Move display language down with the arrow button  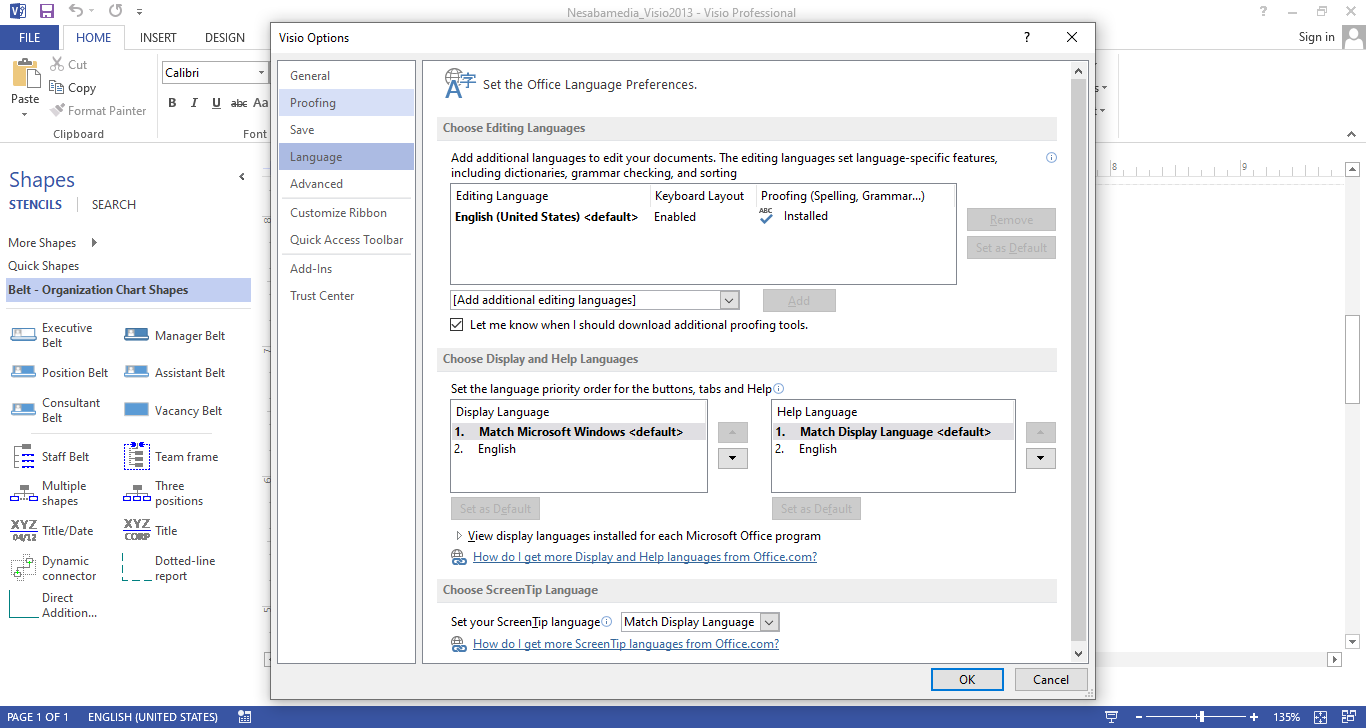click(733, 458)
